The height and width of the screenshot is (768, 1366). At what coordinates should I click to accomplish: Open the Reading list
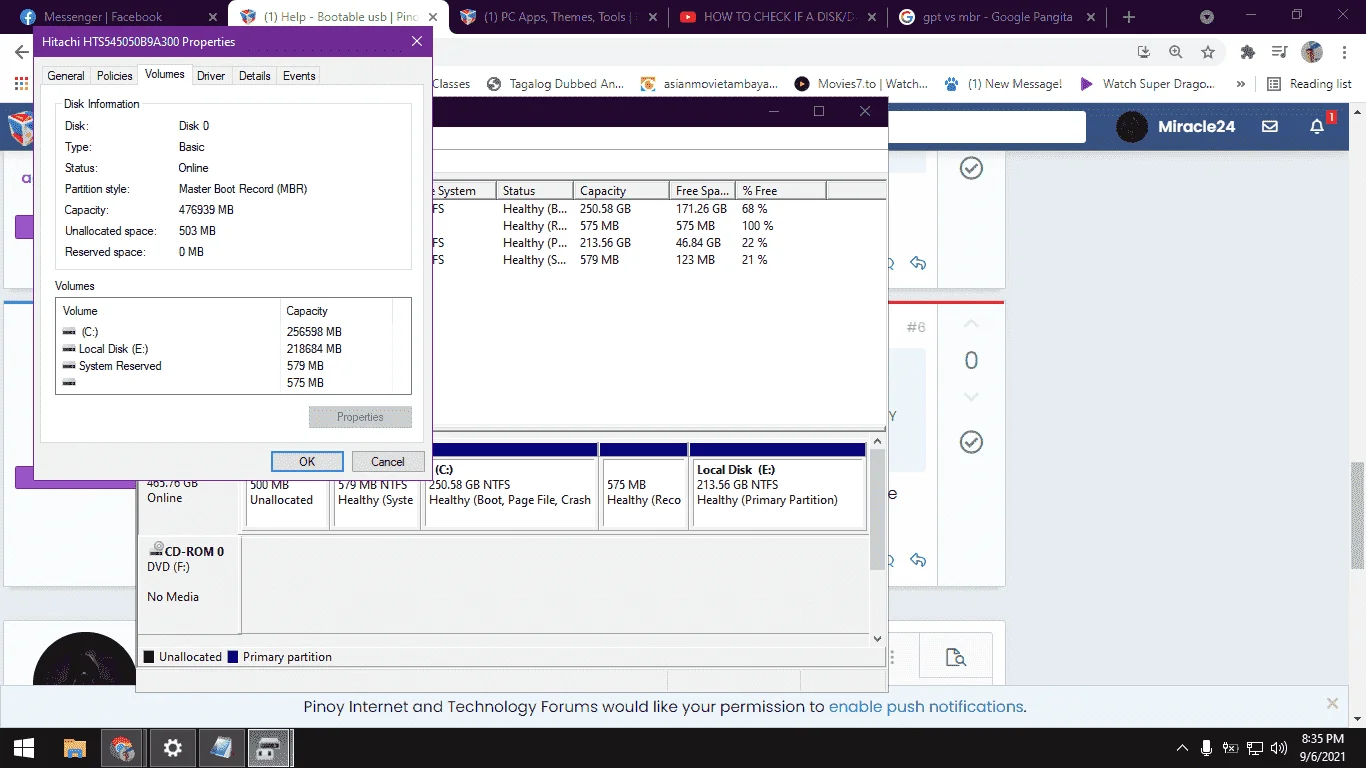(1309, 84)
